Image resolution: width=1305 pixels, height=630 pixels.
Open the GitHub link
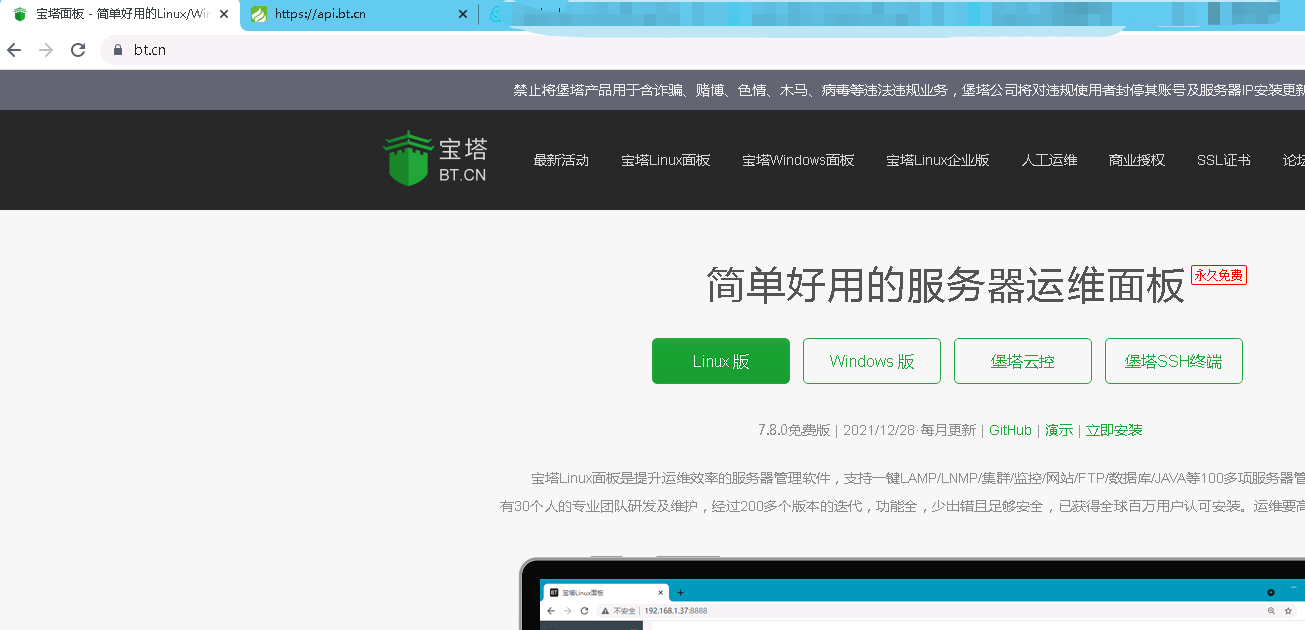(x=1010, y=430)
